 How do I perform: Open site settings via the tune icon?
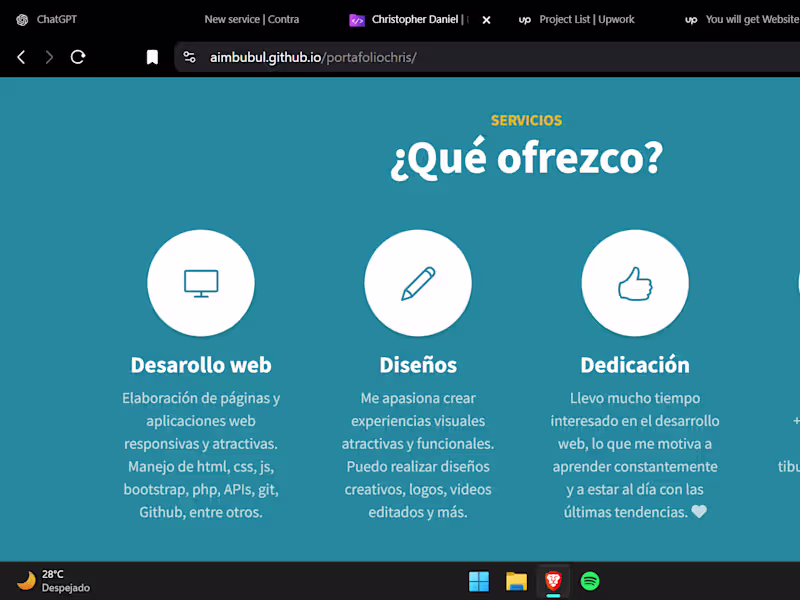[189, 57]
